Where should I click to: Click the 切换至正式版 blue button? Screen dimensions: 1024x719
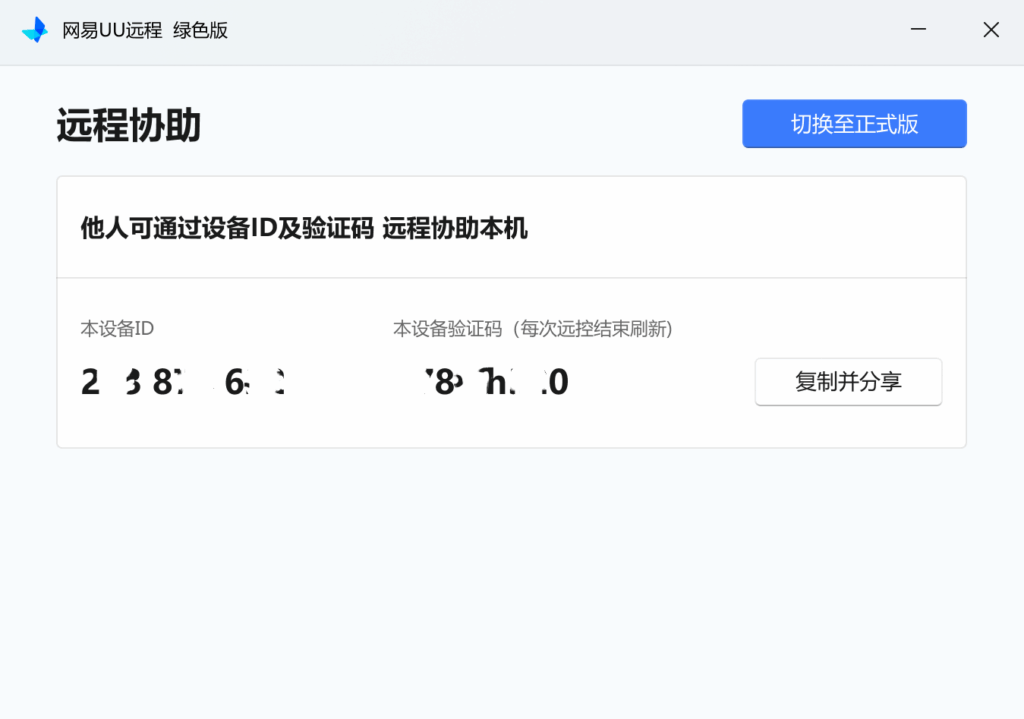(854, 123)
